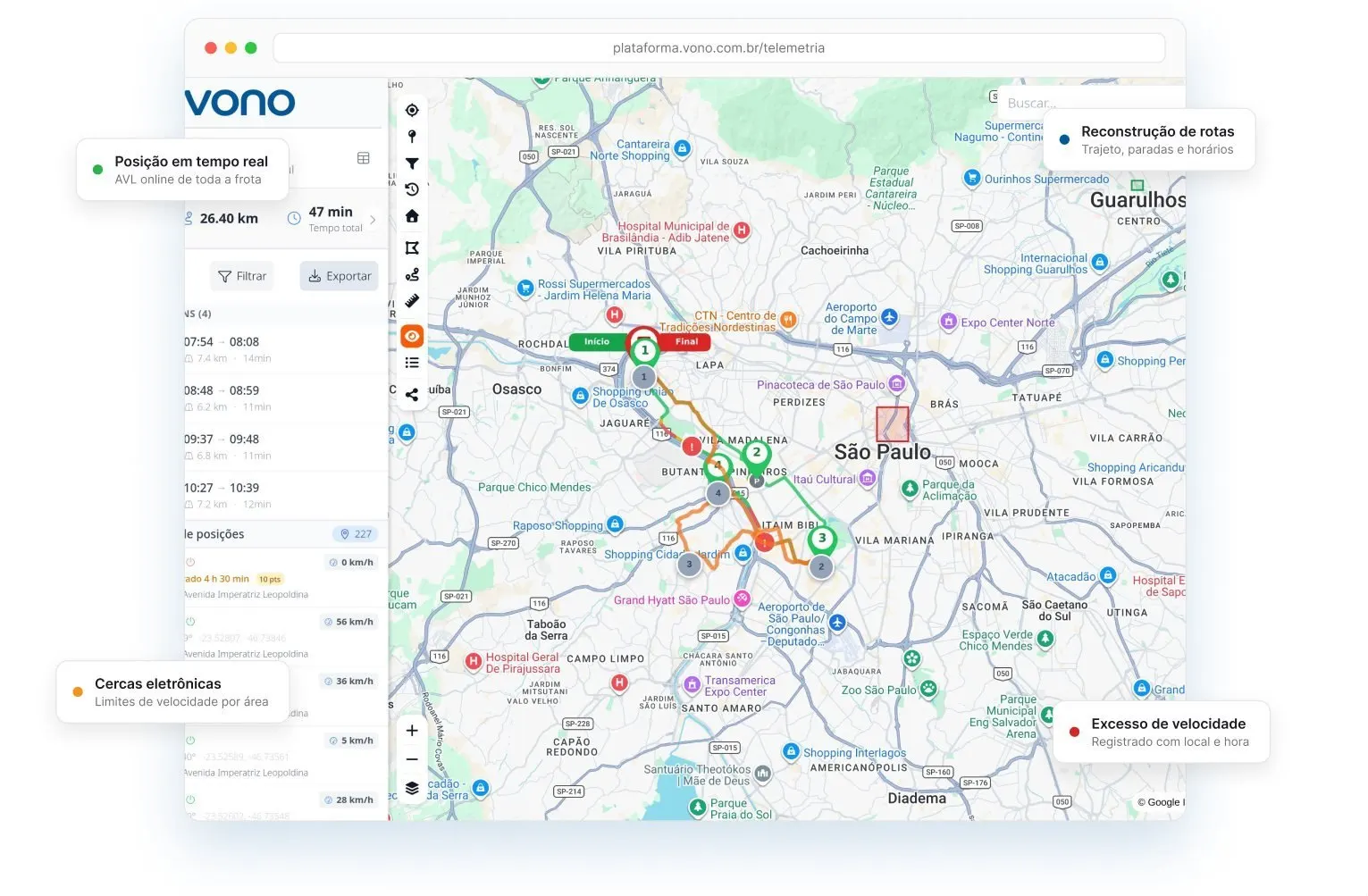Select the 09:37 → 09:48 trip row
Screen dimensions: 1368x896
[286, 447]
